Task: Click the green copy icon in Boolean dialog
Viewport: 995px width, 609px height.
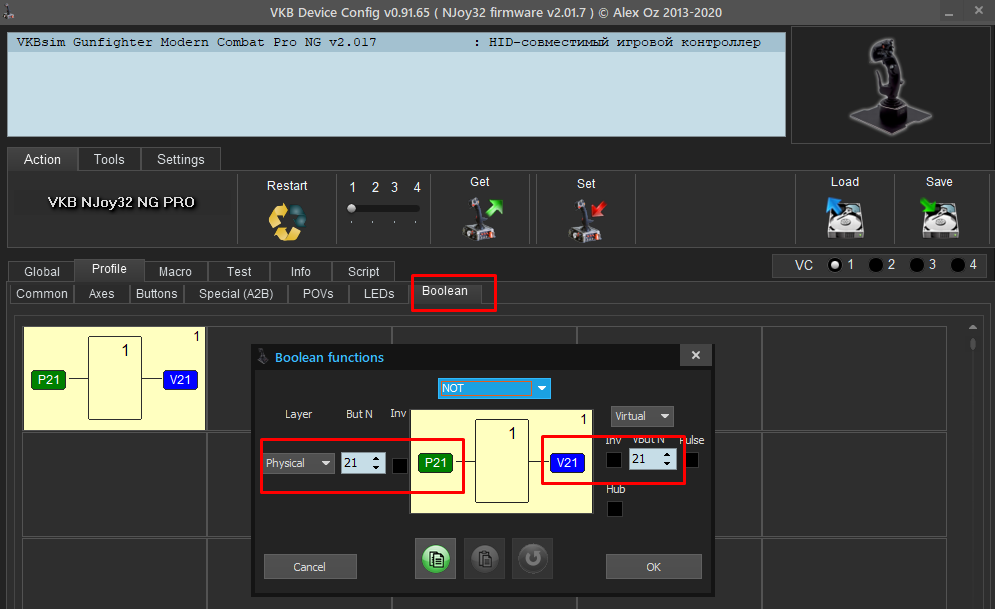Action: tap(435, 559)
